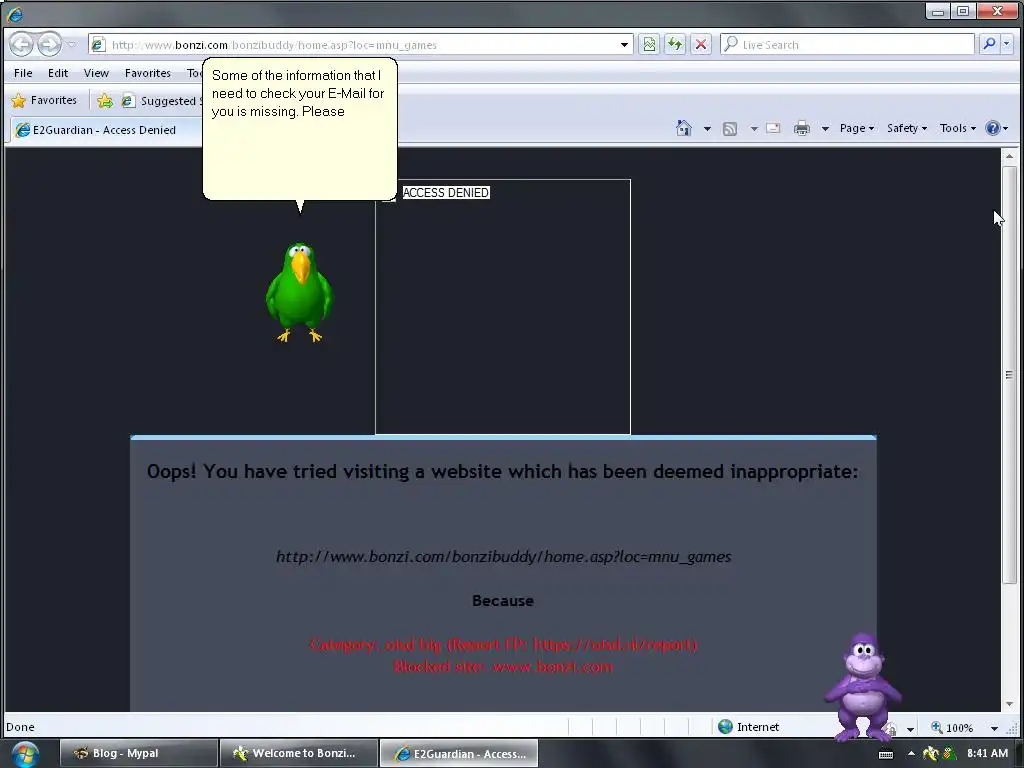Click the Done status bar text
This screenshot has height=768, width=1024.
pos(20,727)
